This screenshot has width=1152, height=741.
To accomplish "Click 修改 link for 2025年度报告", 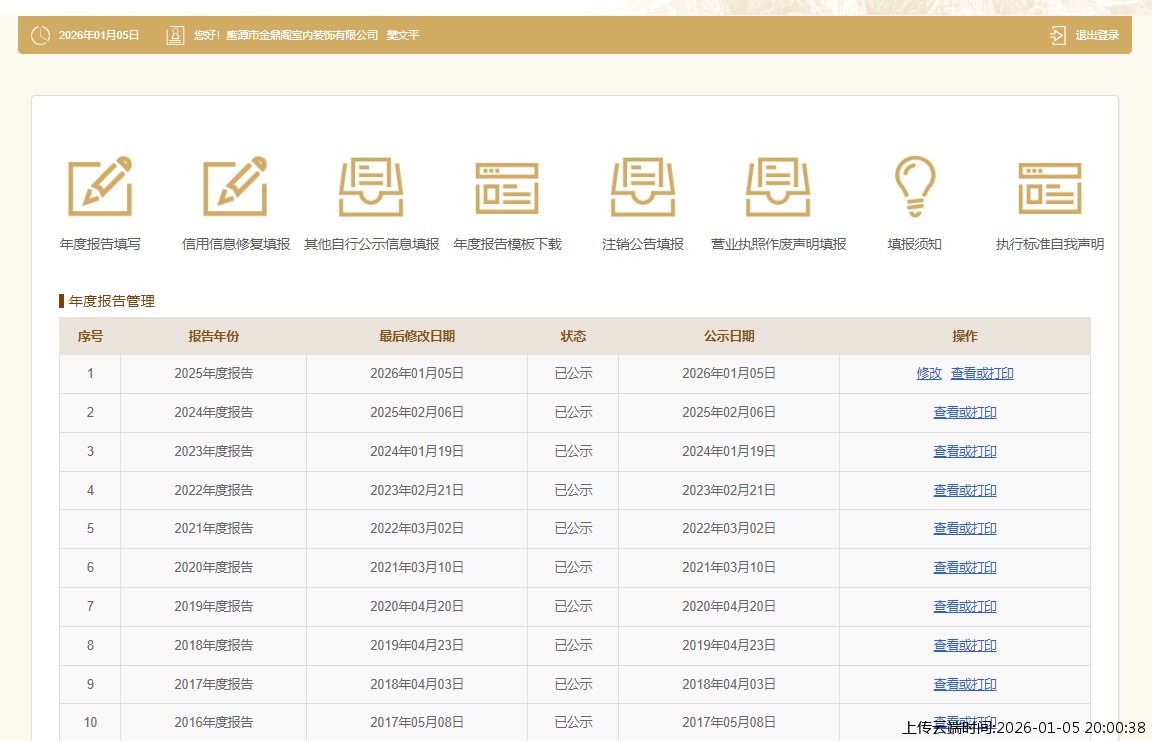I will pyautogui.click(x=929, y=374).
